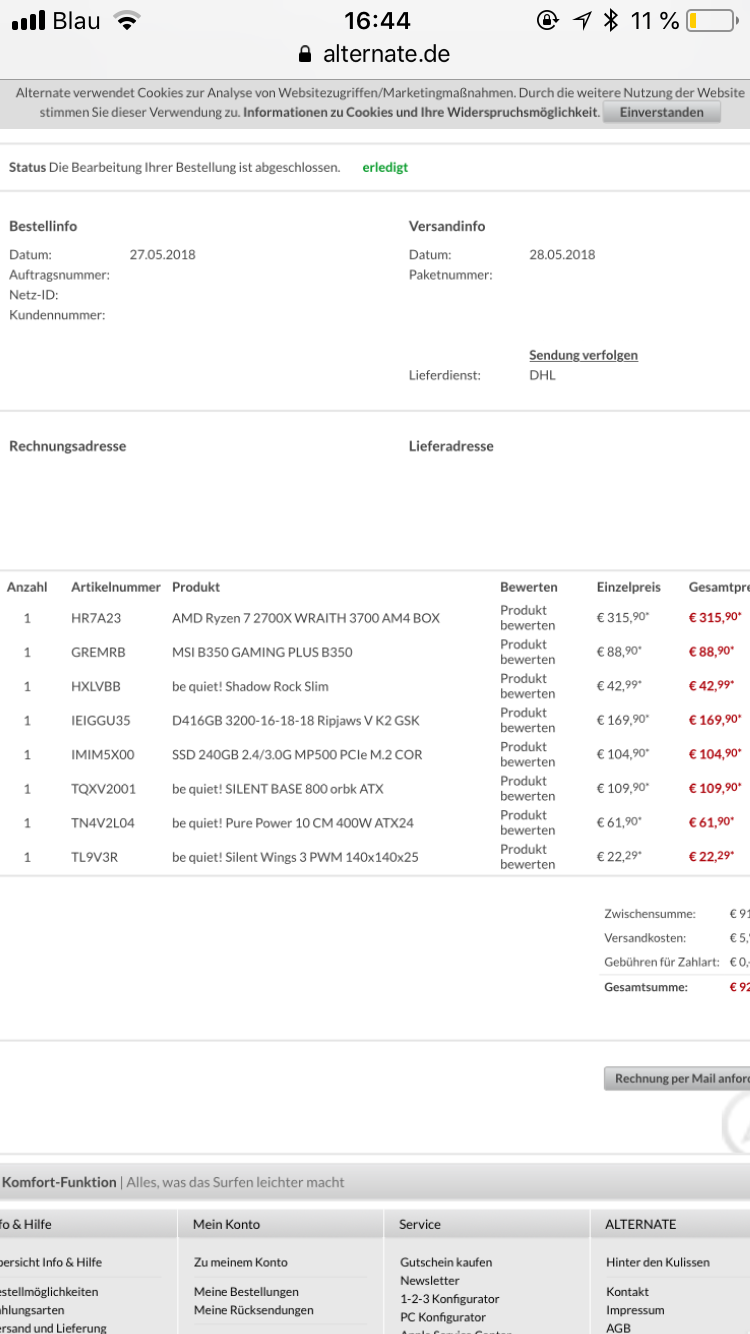Open the Newsletter link
750x1334 pixels.
coord(430,1280)
